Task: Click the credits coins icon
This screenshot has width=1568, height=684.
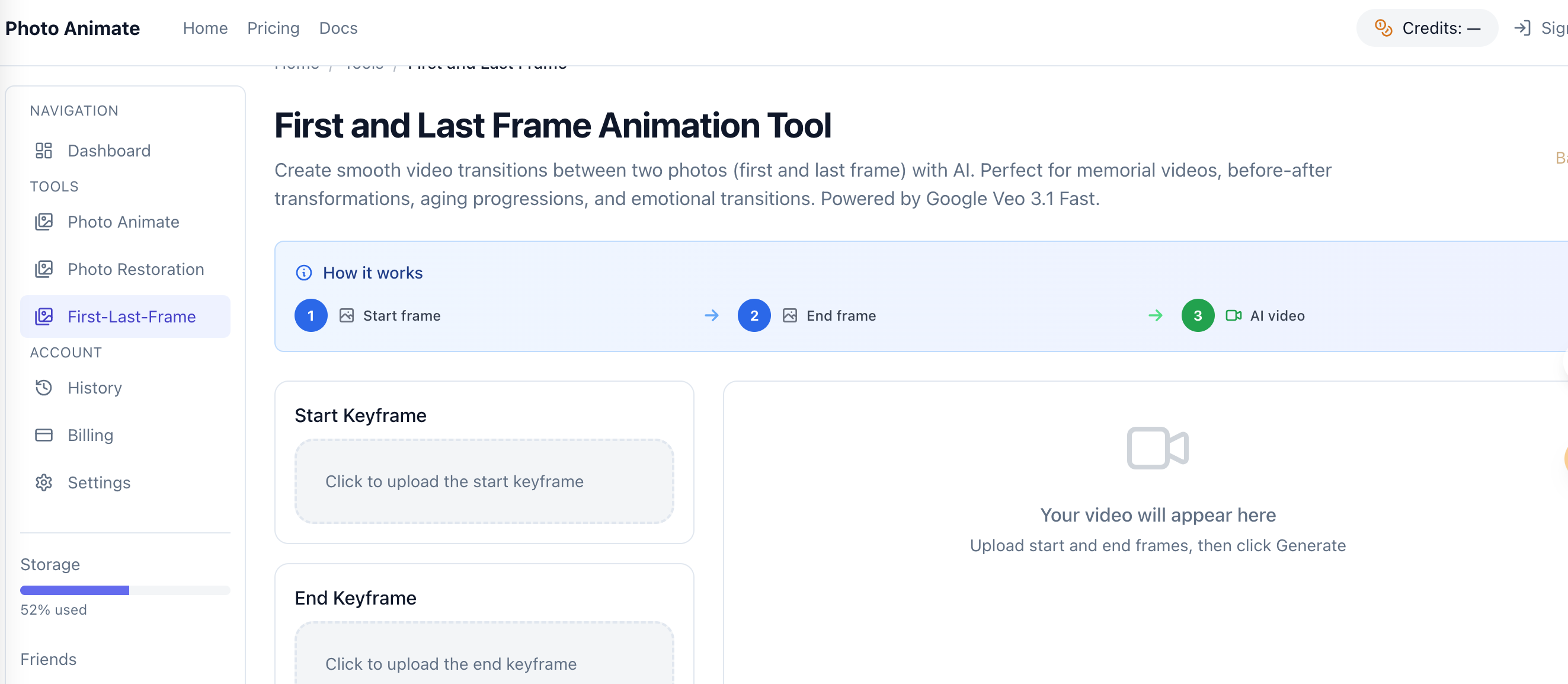Action: point(1383,28)
